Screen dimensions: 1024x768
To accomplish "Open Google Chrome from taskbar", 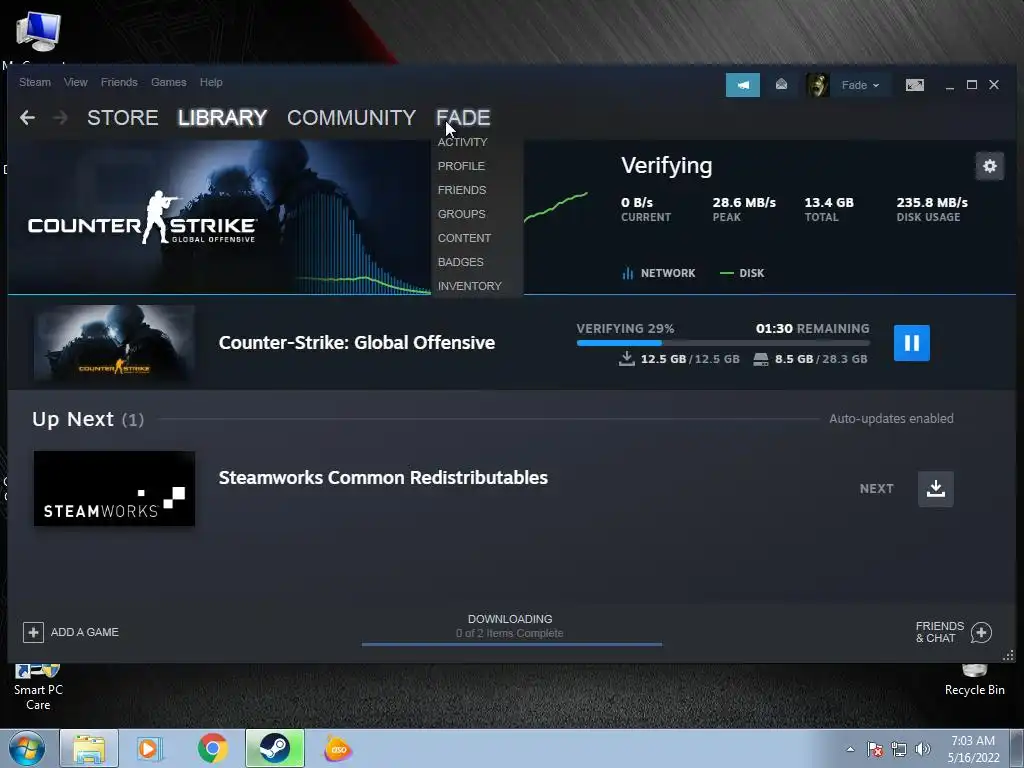I will point(212,748).
